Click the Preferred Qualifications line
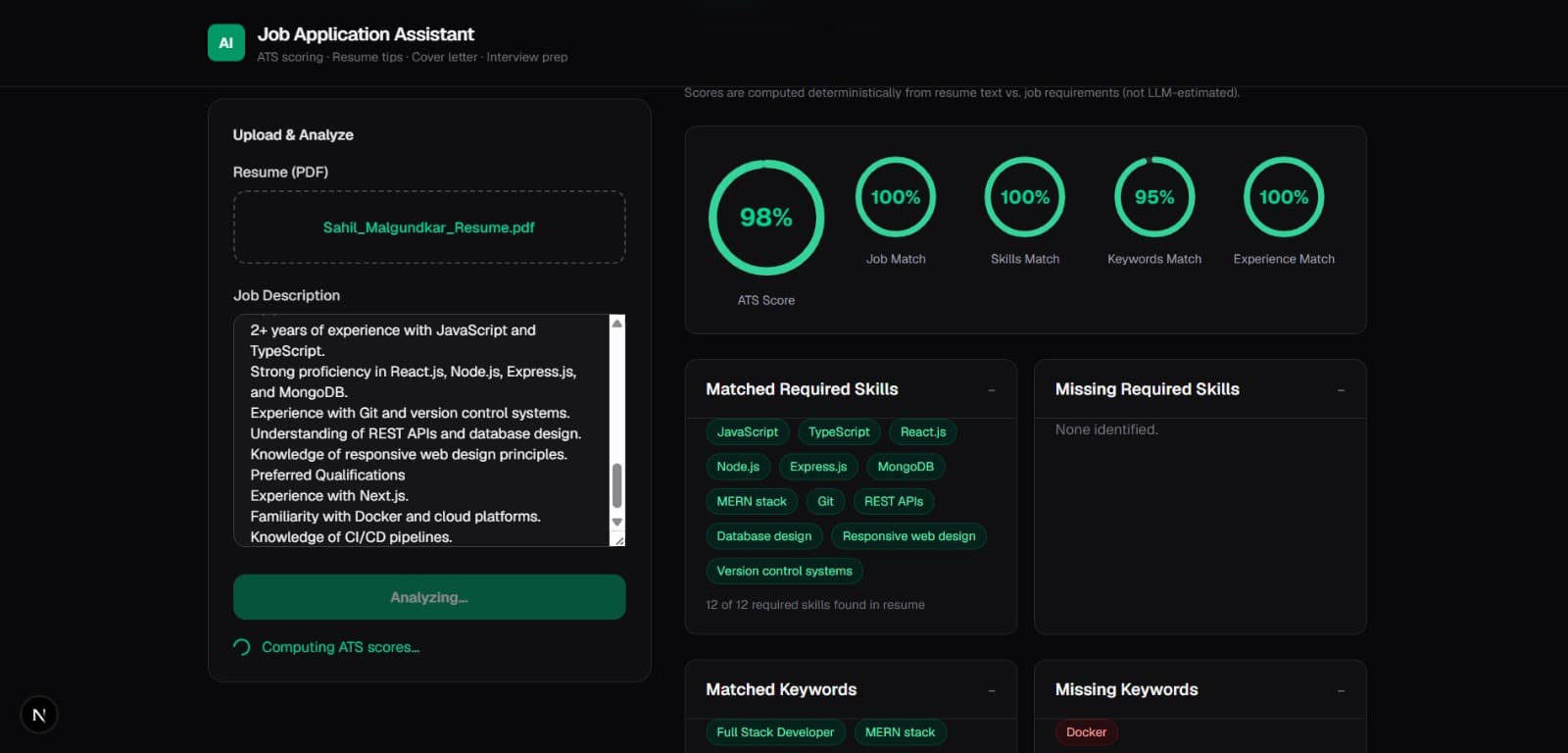The height and width of the screenshot is (753, 1568). tap(327, 476)
